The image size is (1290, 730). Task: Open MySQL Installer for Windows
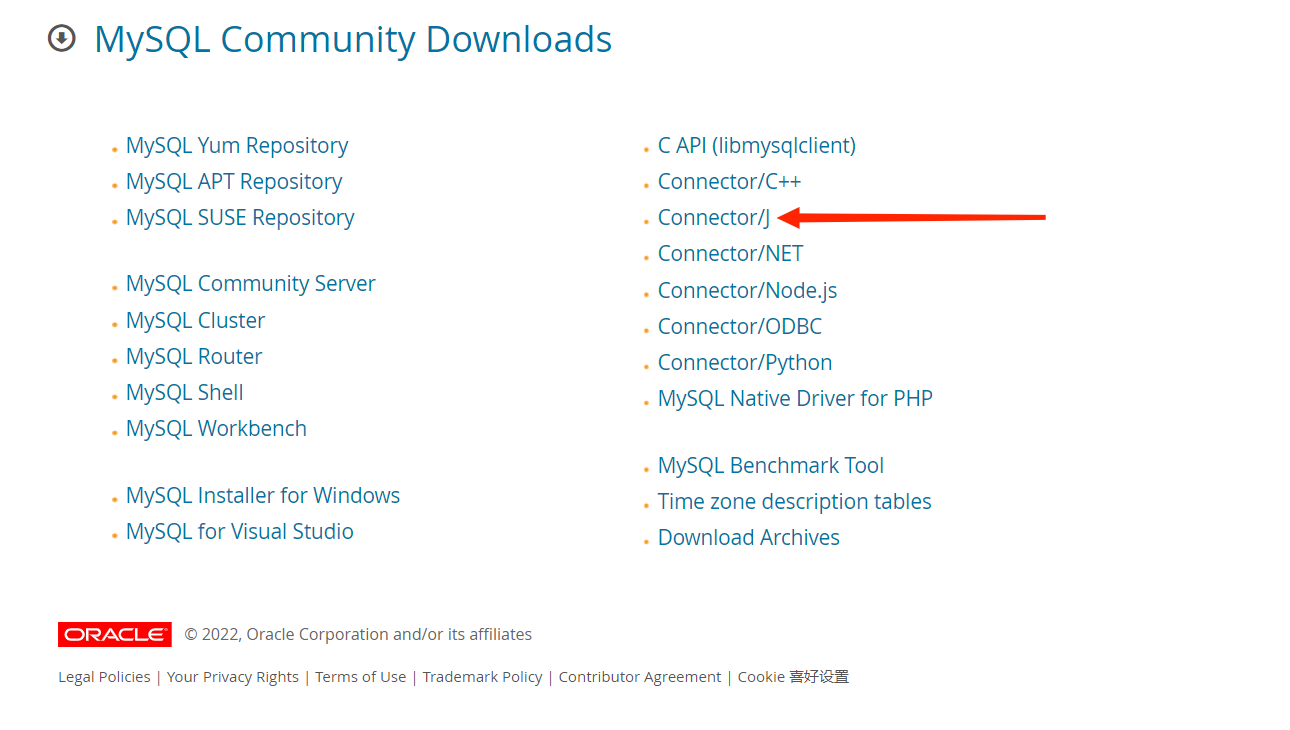pyautogui.click(x=263, y=495)
